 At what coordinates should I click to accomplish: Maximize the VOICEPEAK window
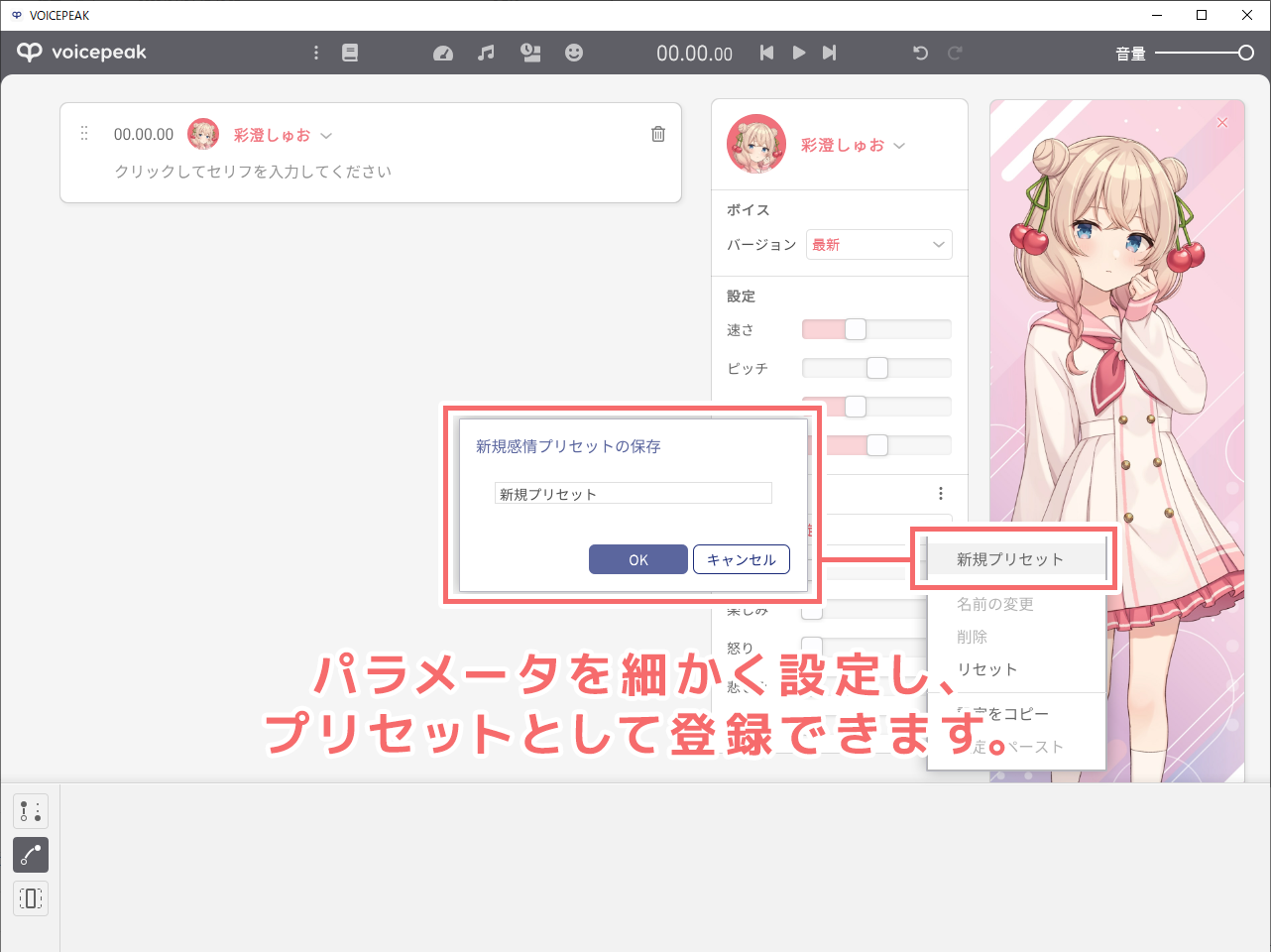point(1202,15)
